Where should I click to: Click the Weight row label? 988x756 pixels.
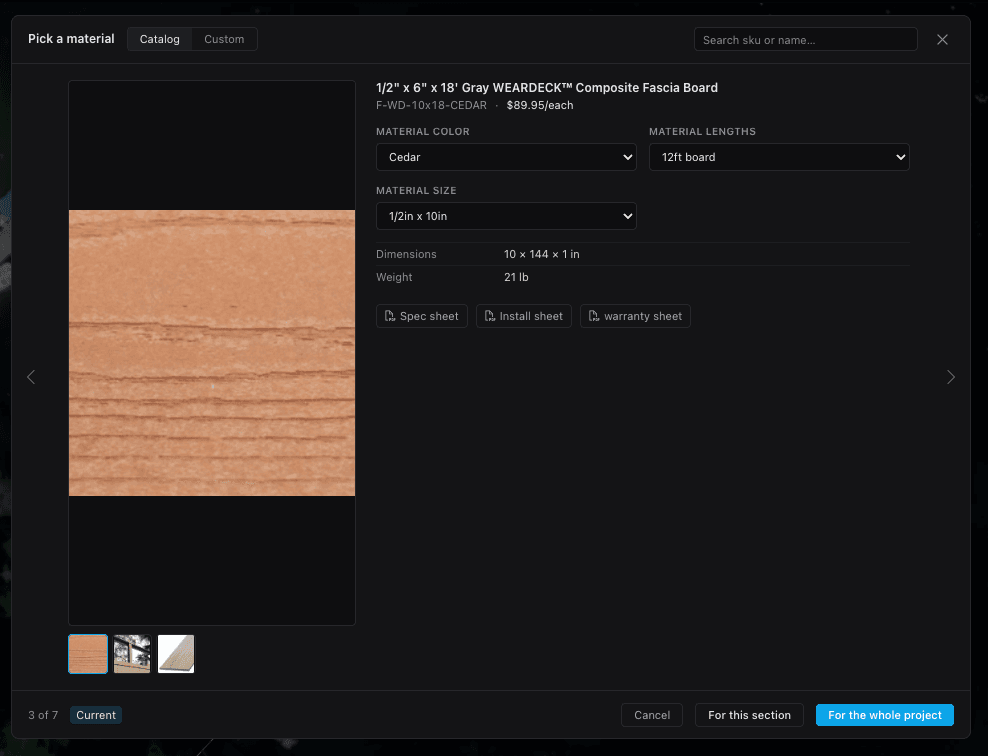click(394, 277)
